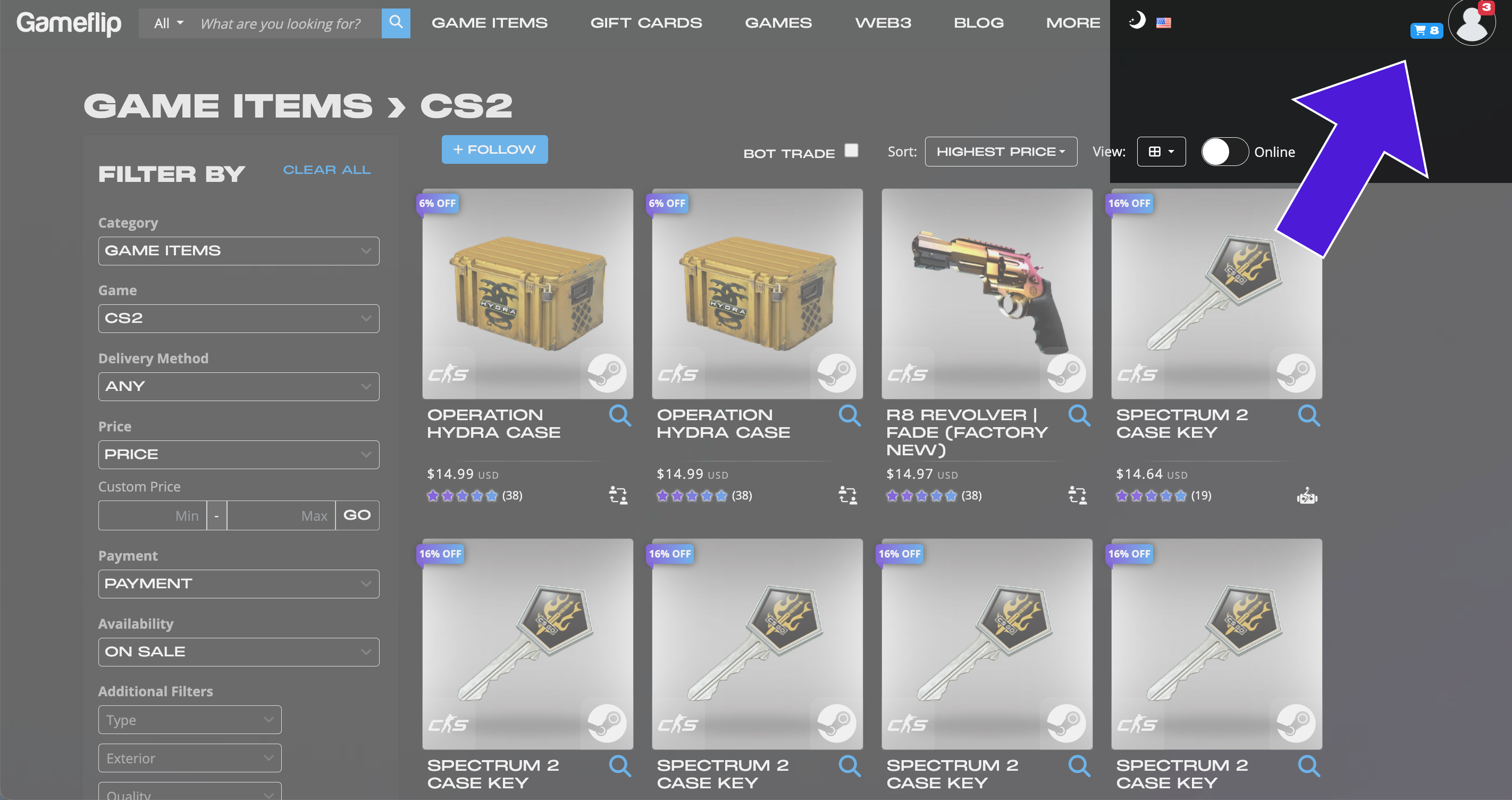The height and width of the screenshot is (800, 1512).
Task: Enable the Bot Trade checkbox
Action: (851, 151)
